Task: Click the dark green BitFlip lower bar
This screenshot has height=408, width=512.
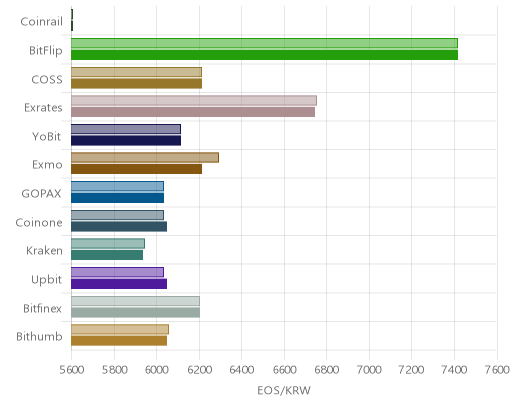Action: tap(264, 55)
